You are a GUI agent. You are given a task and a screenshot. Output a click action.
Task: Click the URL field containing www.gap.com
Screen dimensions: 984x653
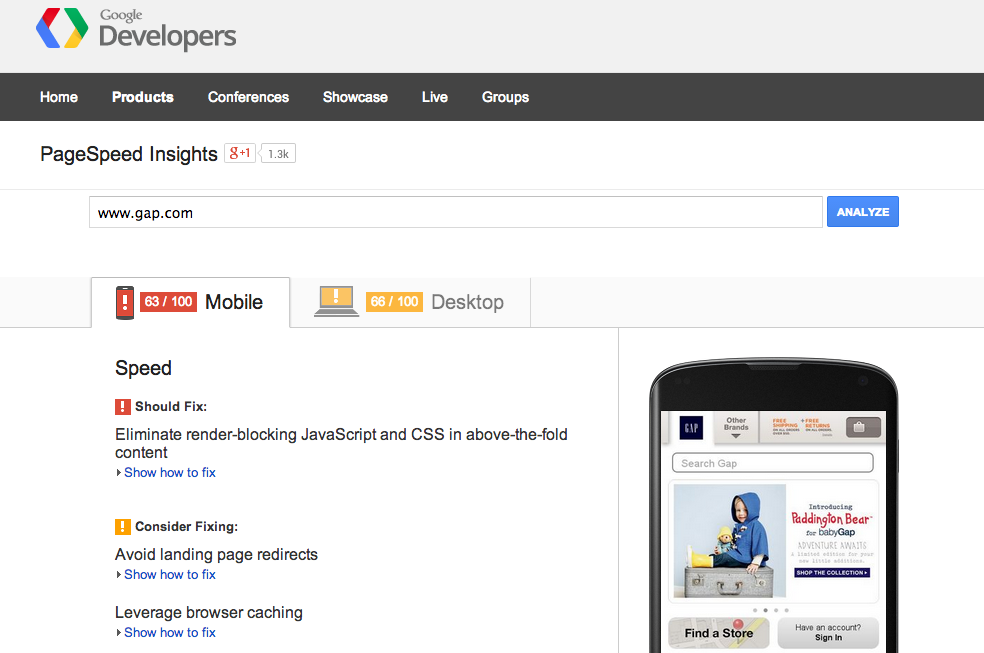pos(456,212)
